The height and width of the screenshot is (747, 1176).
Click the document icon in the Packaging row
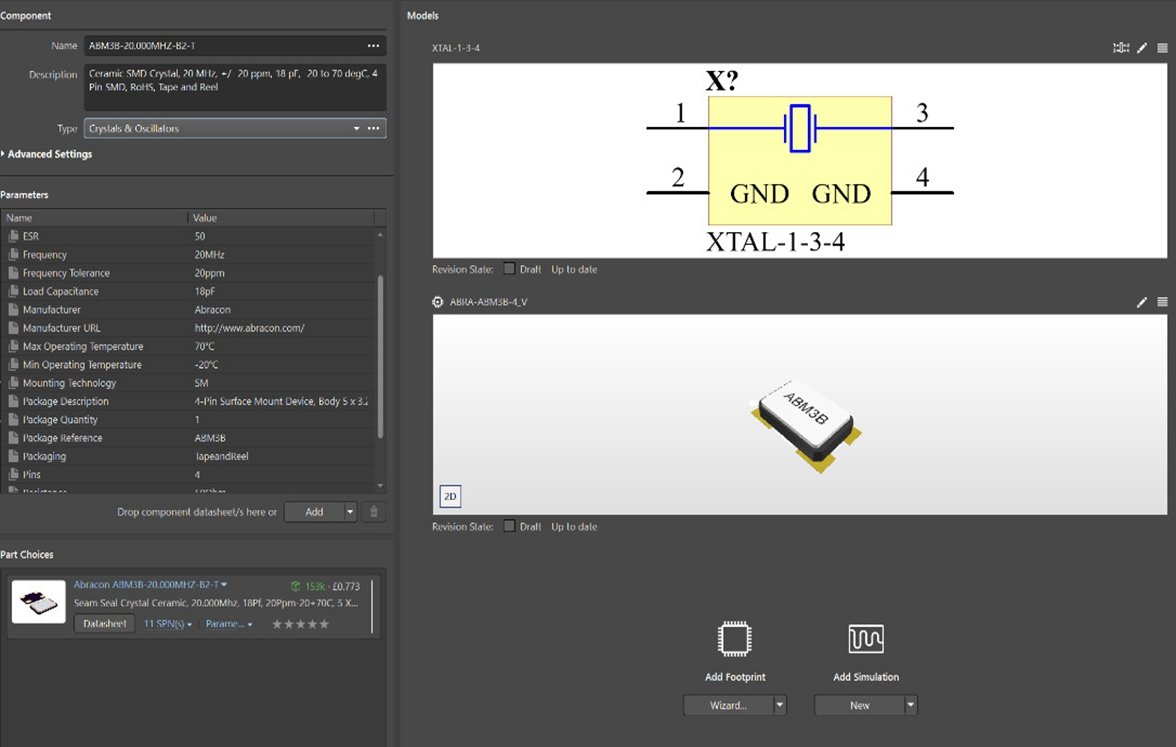coord(13,456)
